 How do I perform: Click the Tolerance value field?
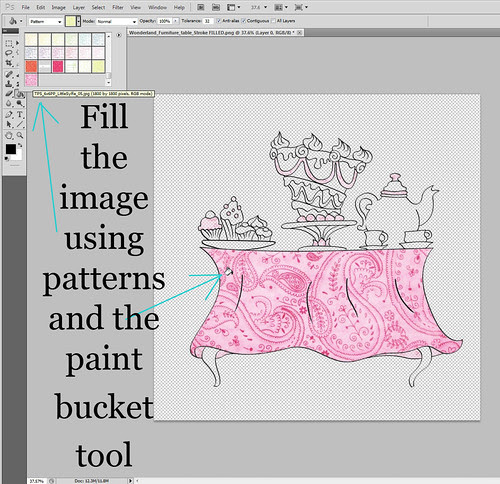tap(208, 21)
